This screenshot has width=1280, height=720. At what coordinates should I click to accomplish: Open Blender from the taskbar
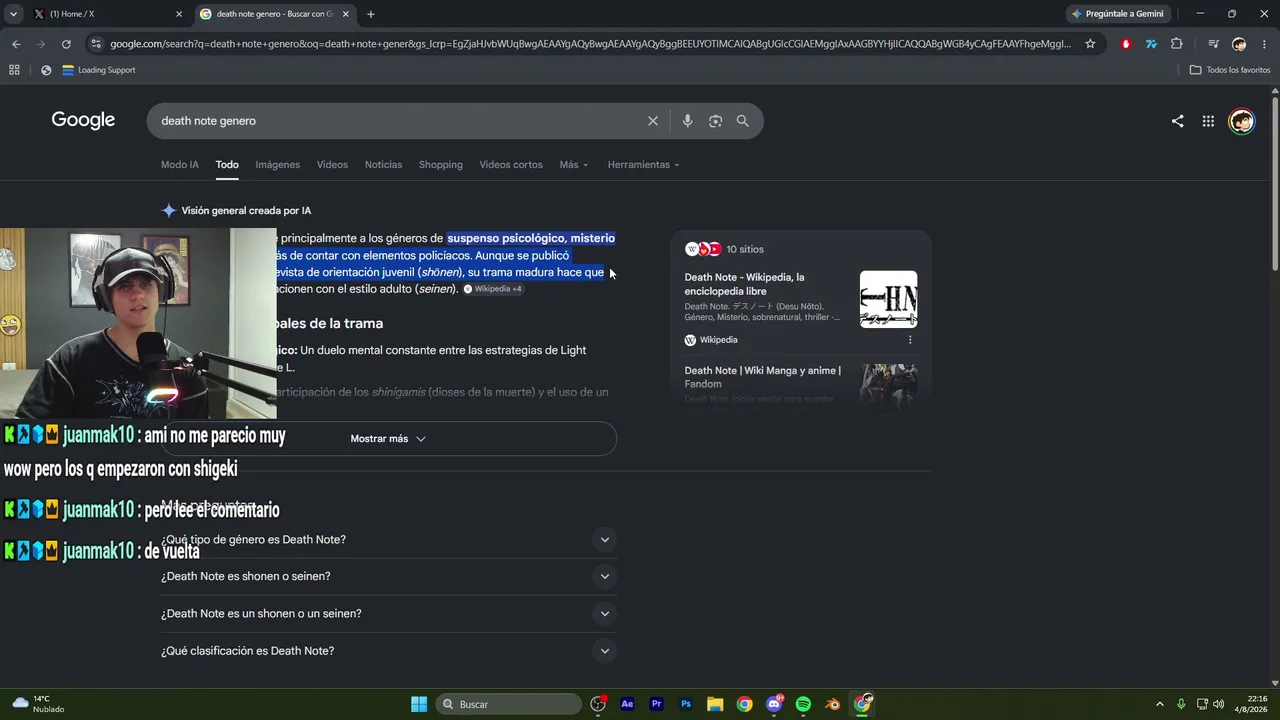point(832,704)
